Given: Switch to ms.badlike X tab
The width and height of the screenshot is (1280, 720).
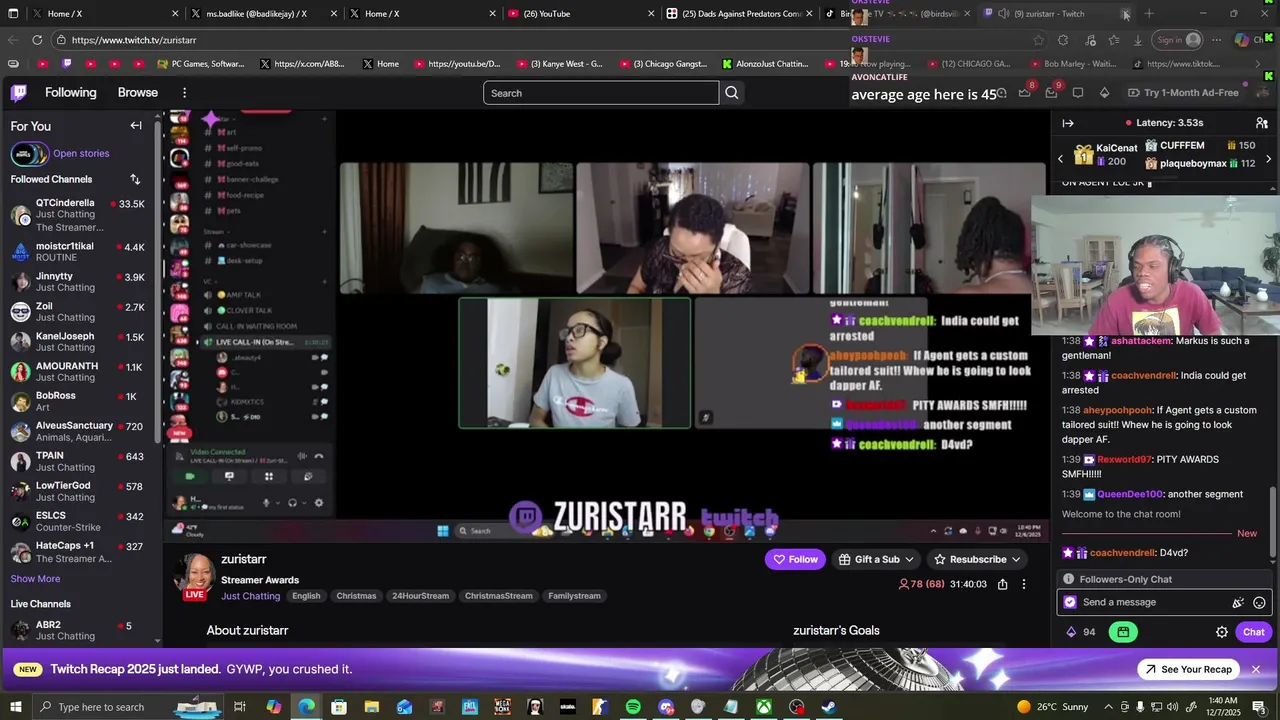Looking at the screenshot, I should pyautogui.click(x=264, y=14).
